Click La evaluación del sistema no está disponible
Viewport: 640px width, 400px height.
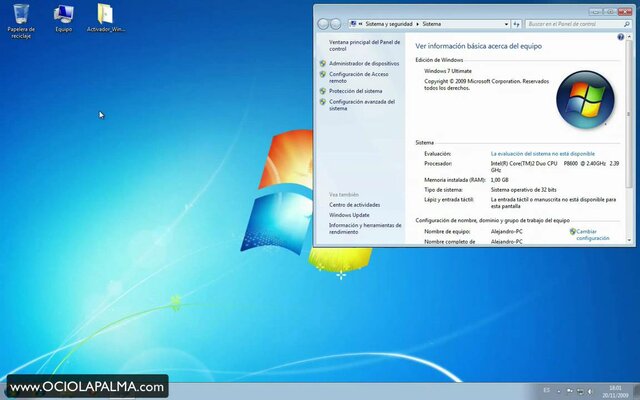point(542,154)
